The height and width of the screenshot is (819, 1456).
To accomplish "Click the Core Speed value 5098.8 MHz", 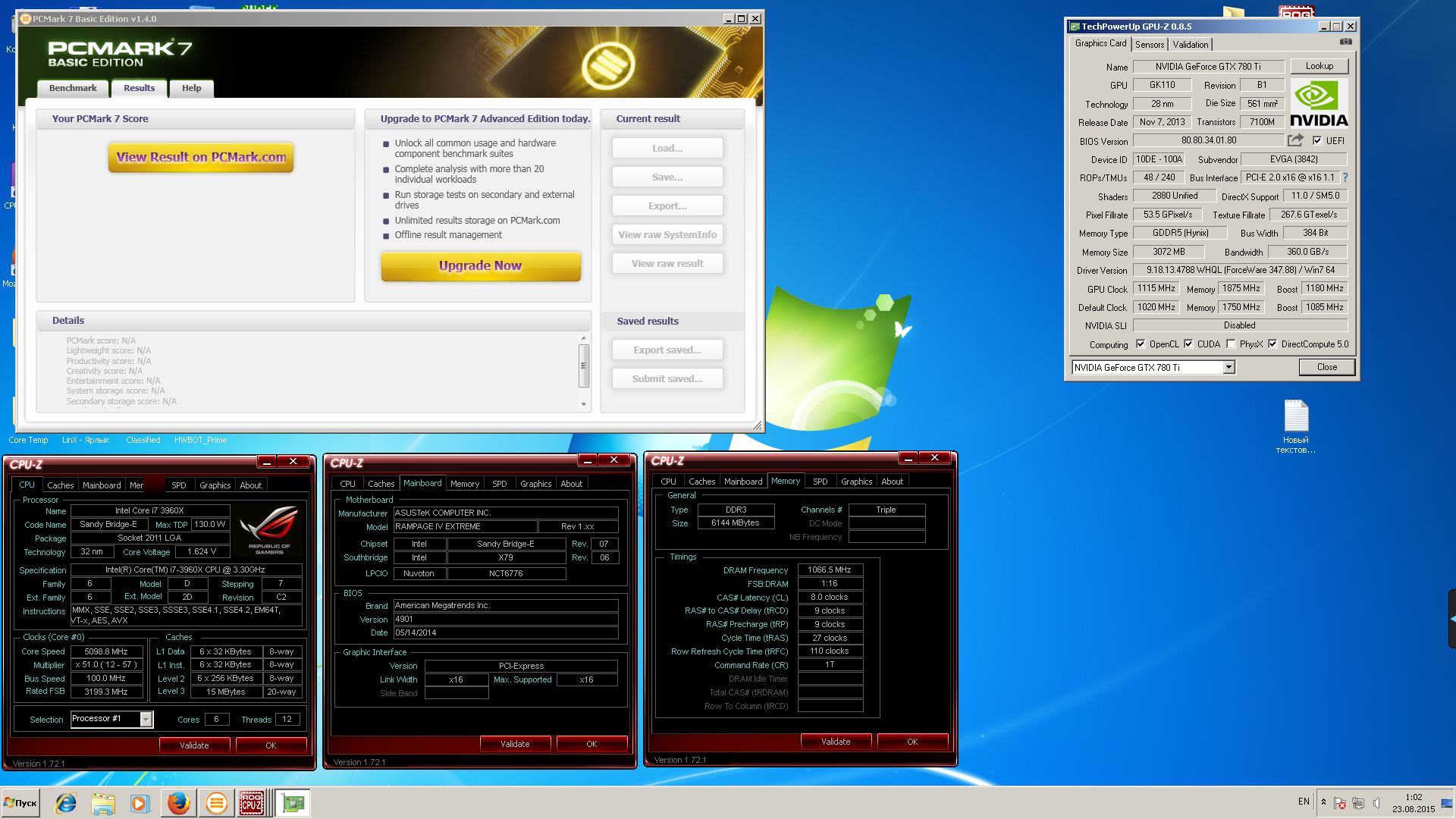I will 106,651.
